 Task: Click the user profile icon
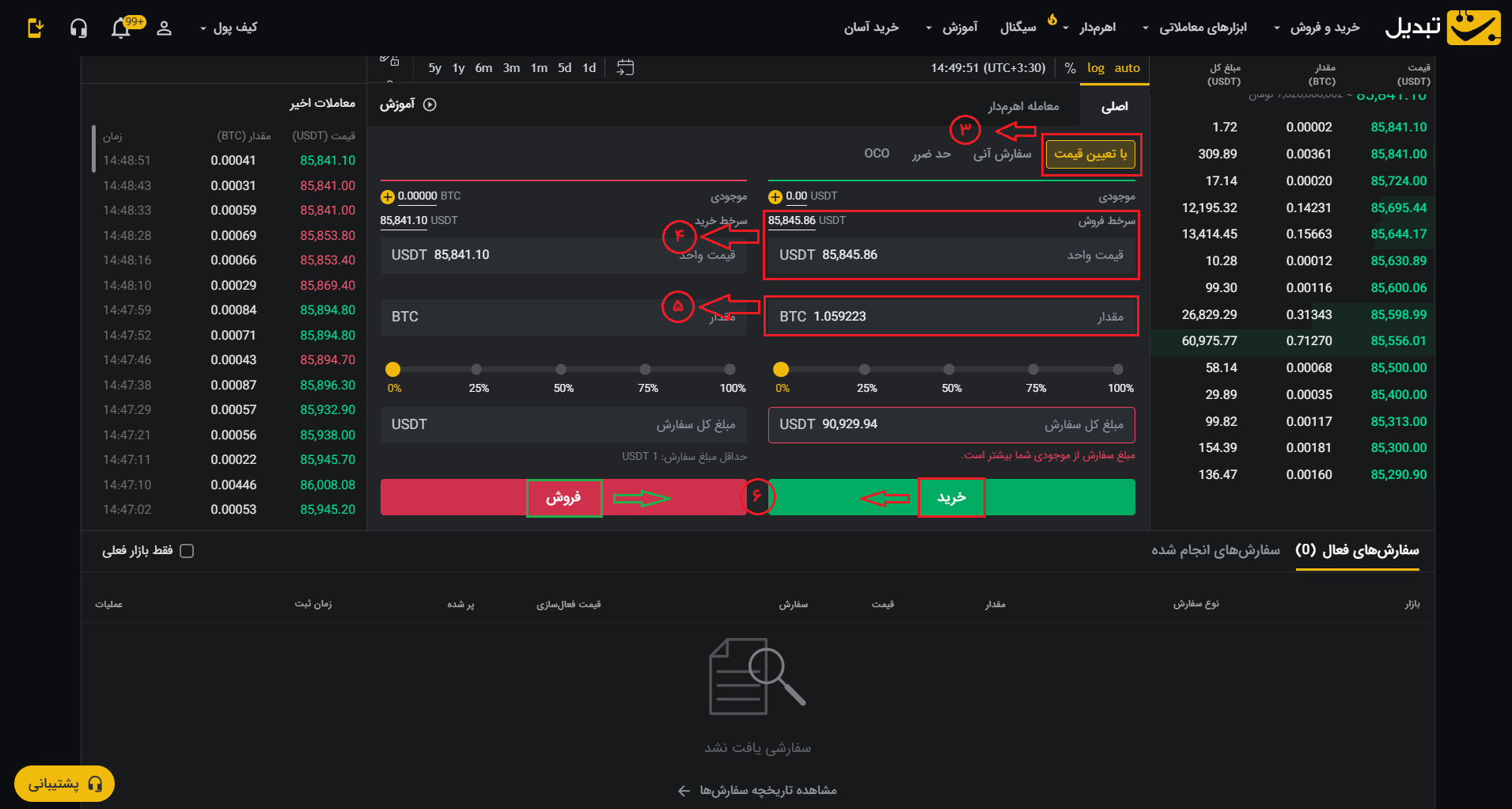[x=164, y=28]
